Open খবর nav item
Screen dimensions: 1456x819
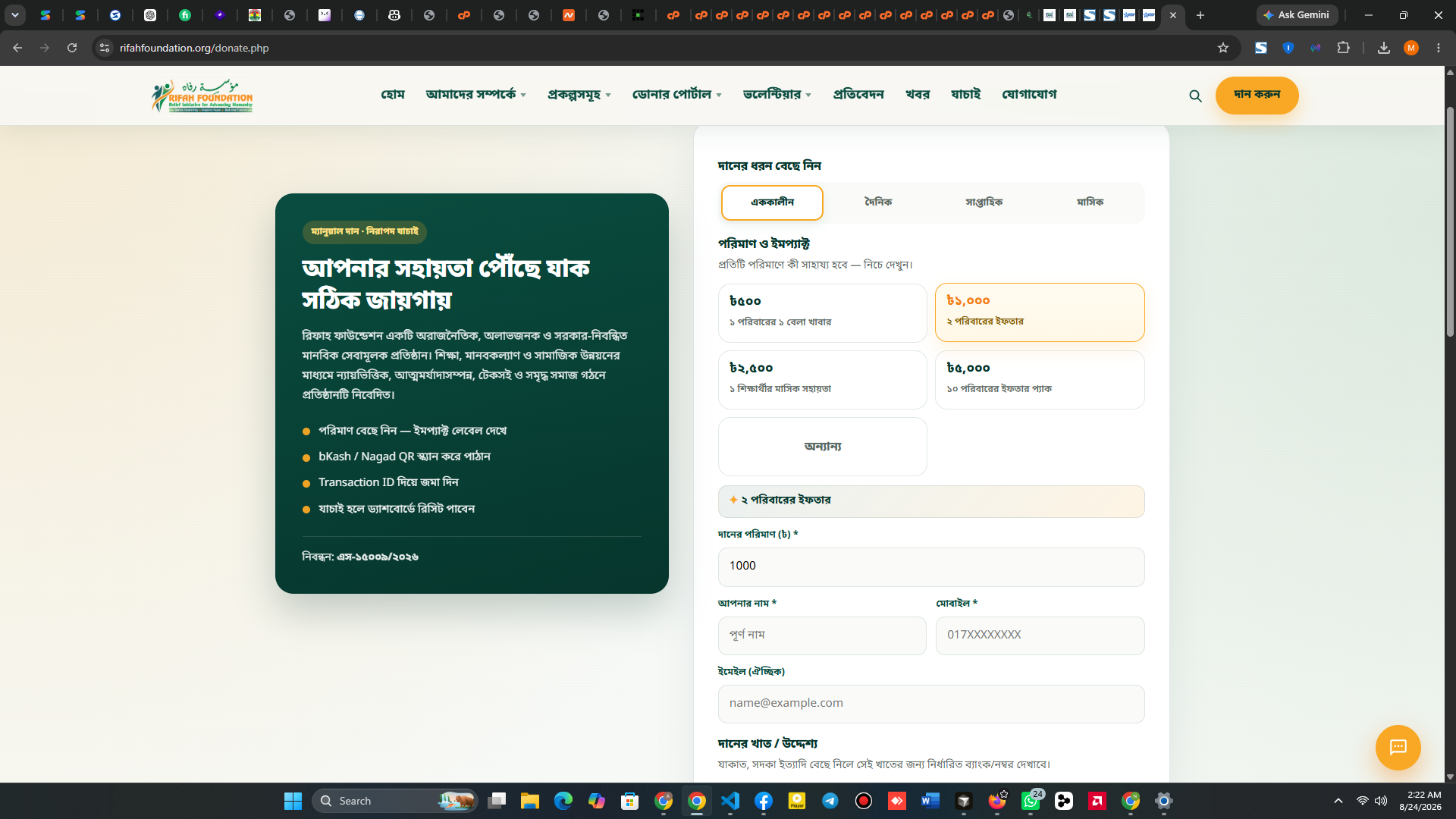[918, 95]
